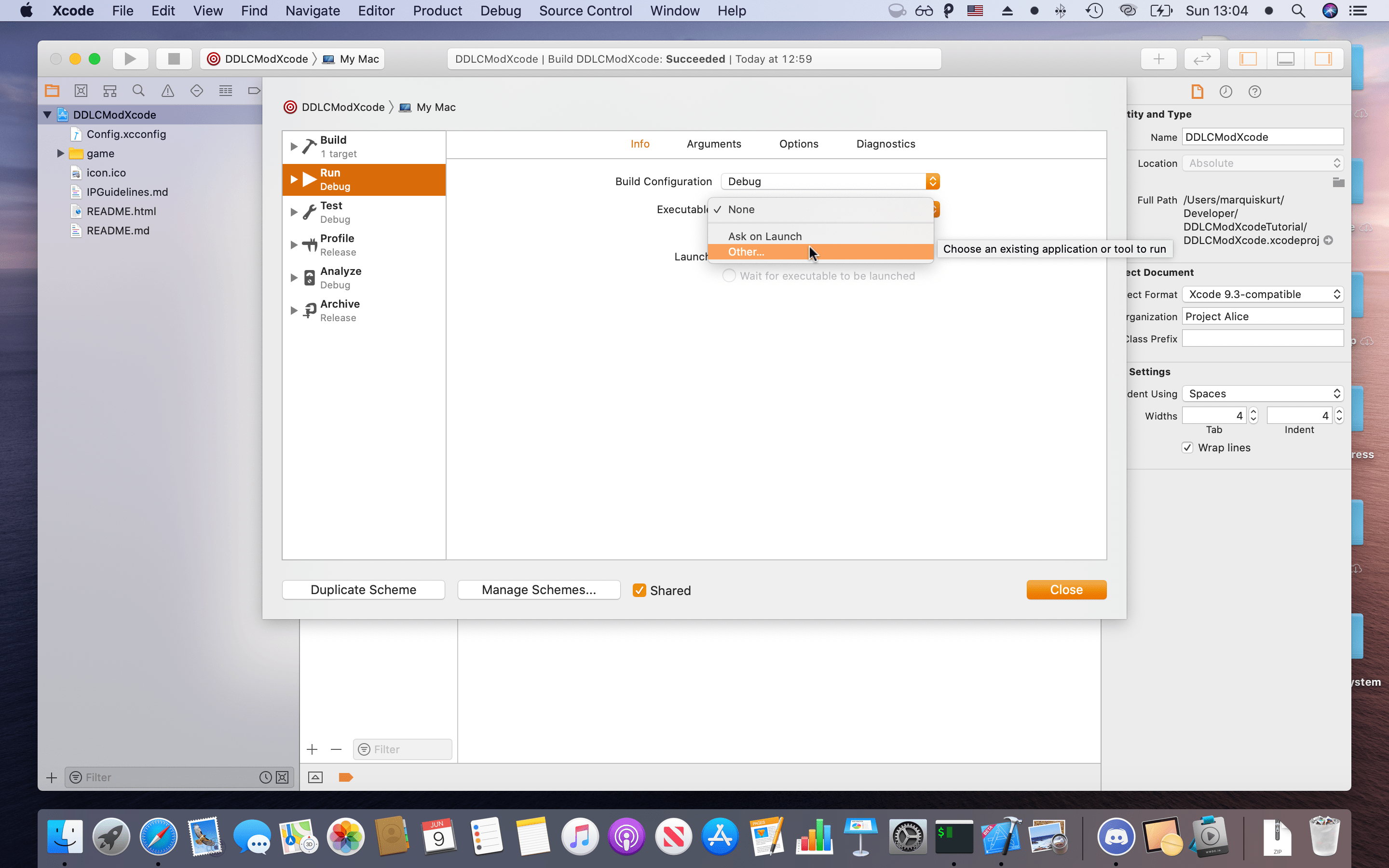Click Manage Schemes… button
The width and height of the screenshot is (1389, 868).
[539, 590]
